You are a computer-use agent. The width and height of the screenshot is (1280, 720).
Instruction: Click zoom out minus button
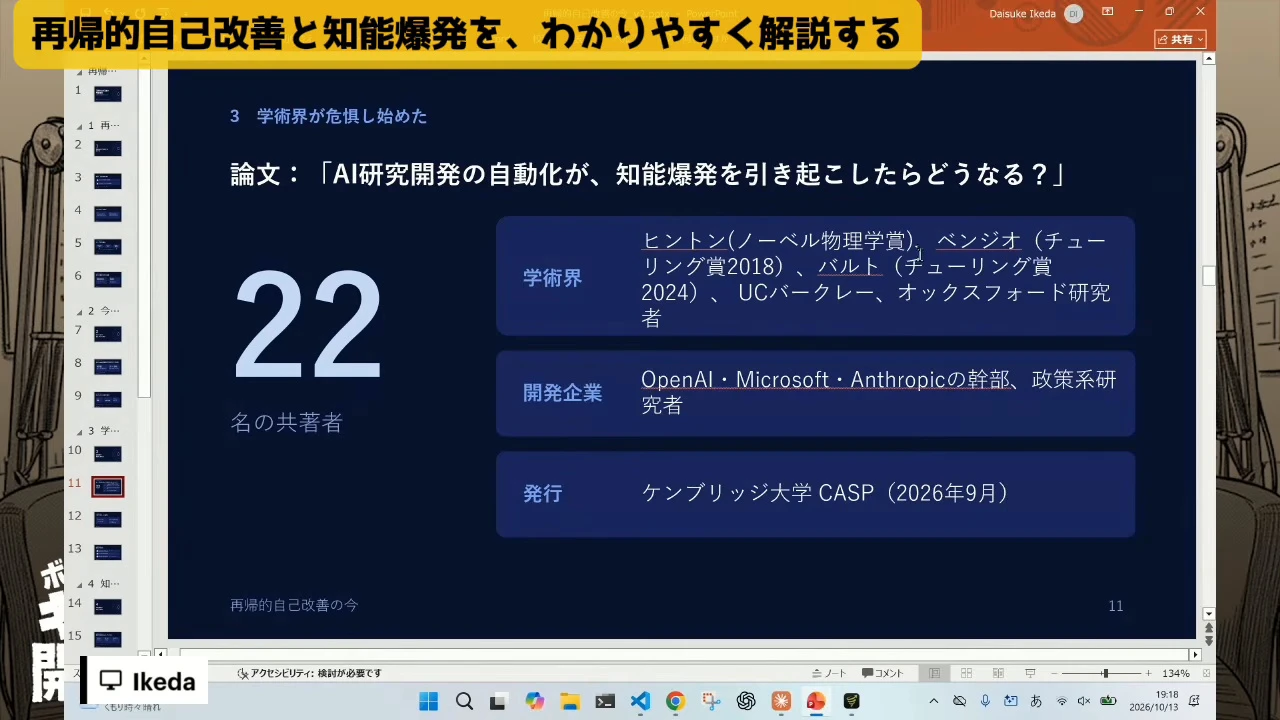pos(1053,673)
